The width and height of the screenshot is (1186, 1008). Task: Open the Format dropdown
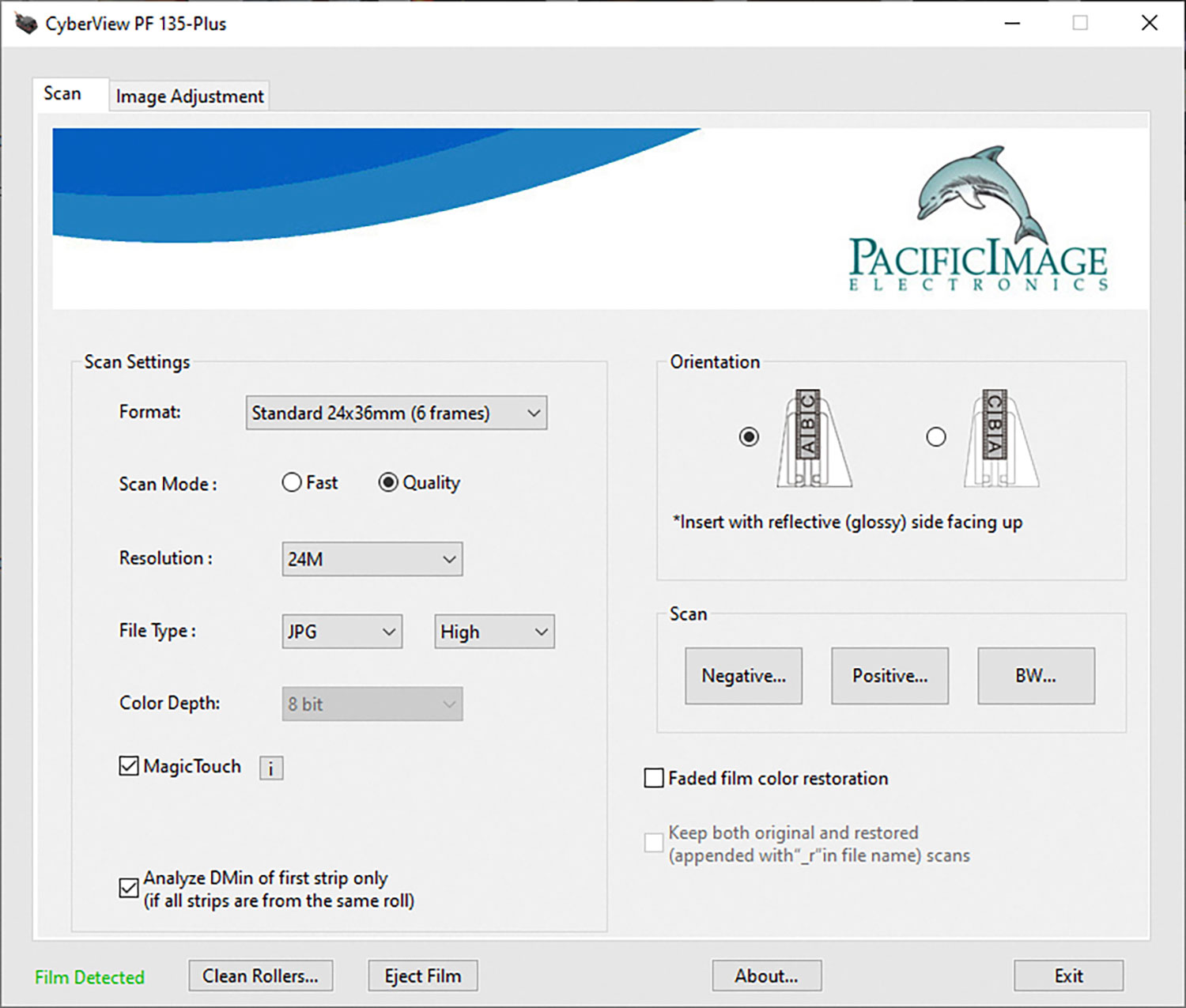[x=396, y=413]
